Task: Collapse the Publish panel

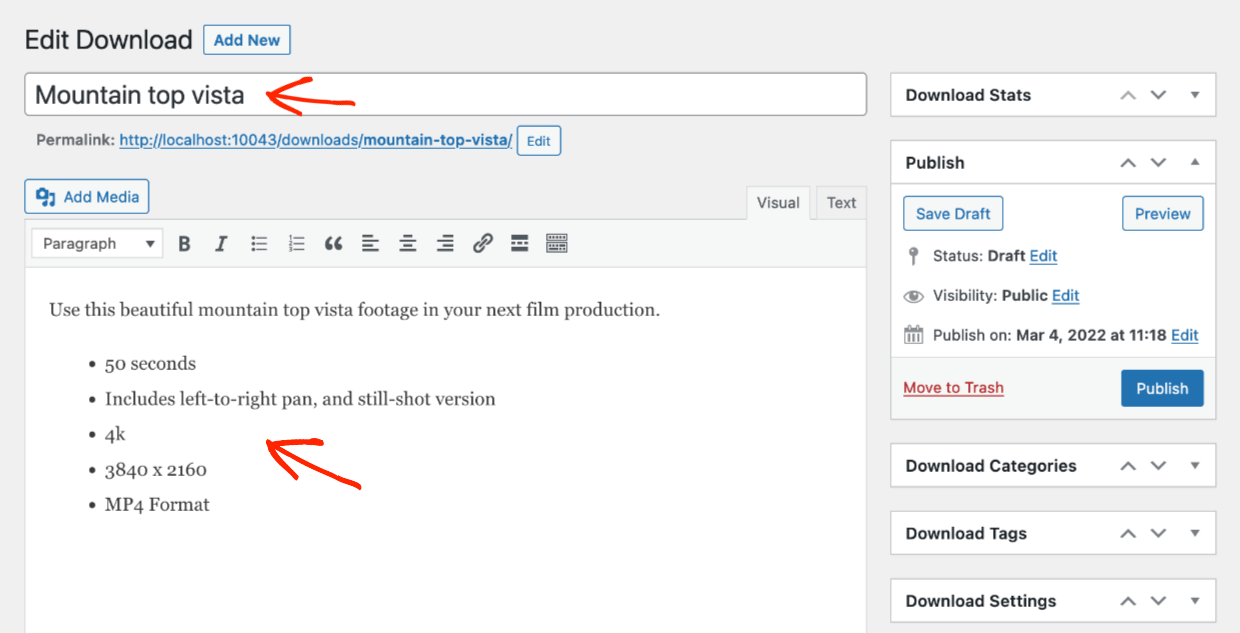Action: click(1194, 162)
